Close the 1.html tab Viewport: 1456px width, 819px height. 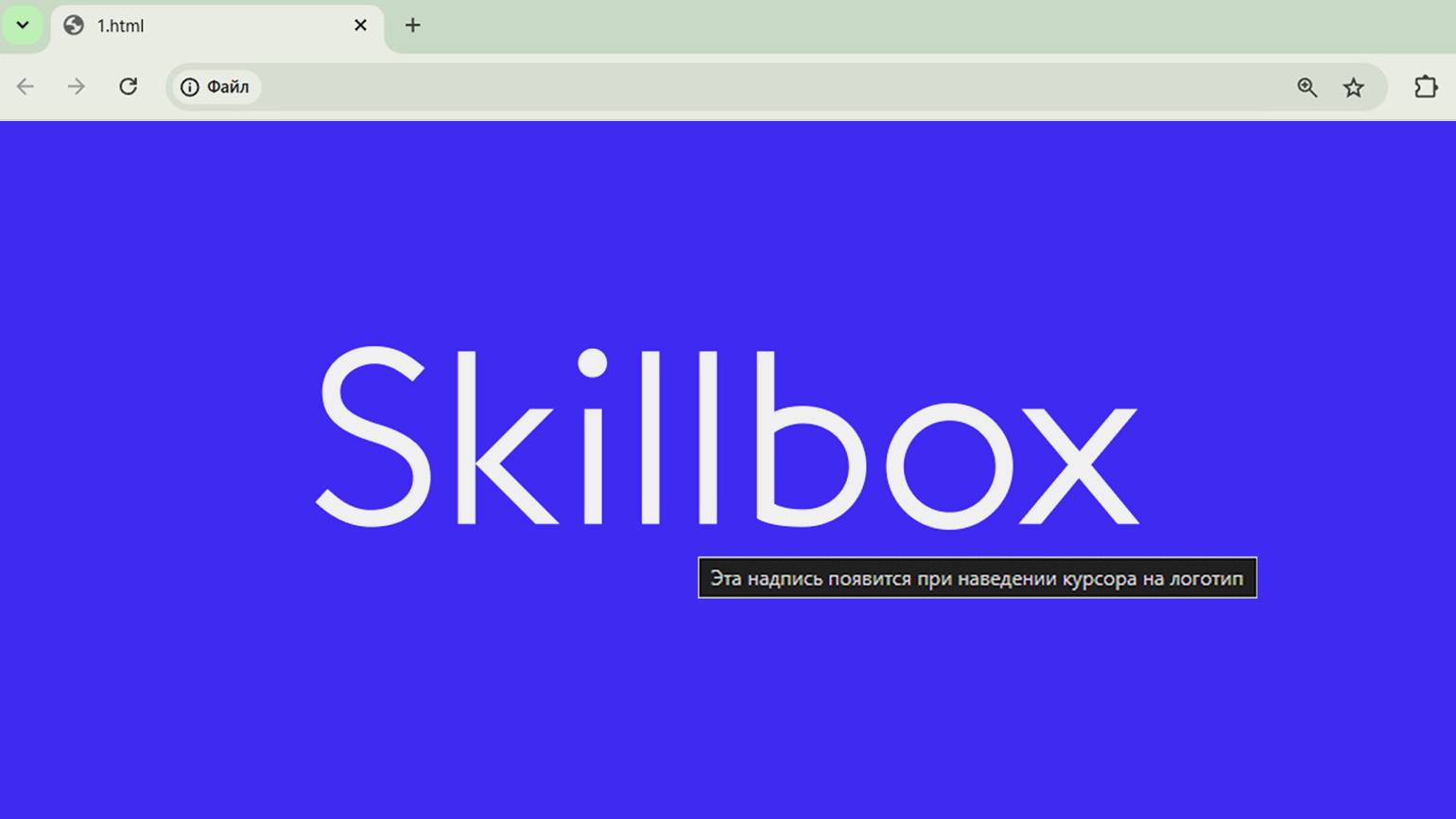[360, 26]
